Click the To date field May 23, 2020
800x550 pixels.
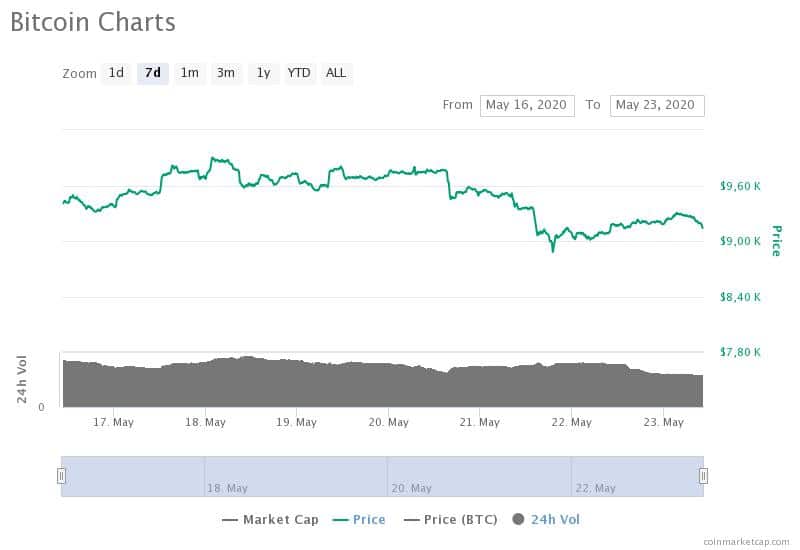coord(657,106)
